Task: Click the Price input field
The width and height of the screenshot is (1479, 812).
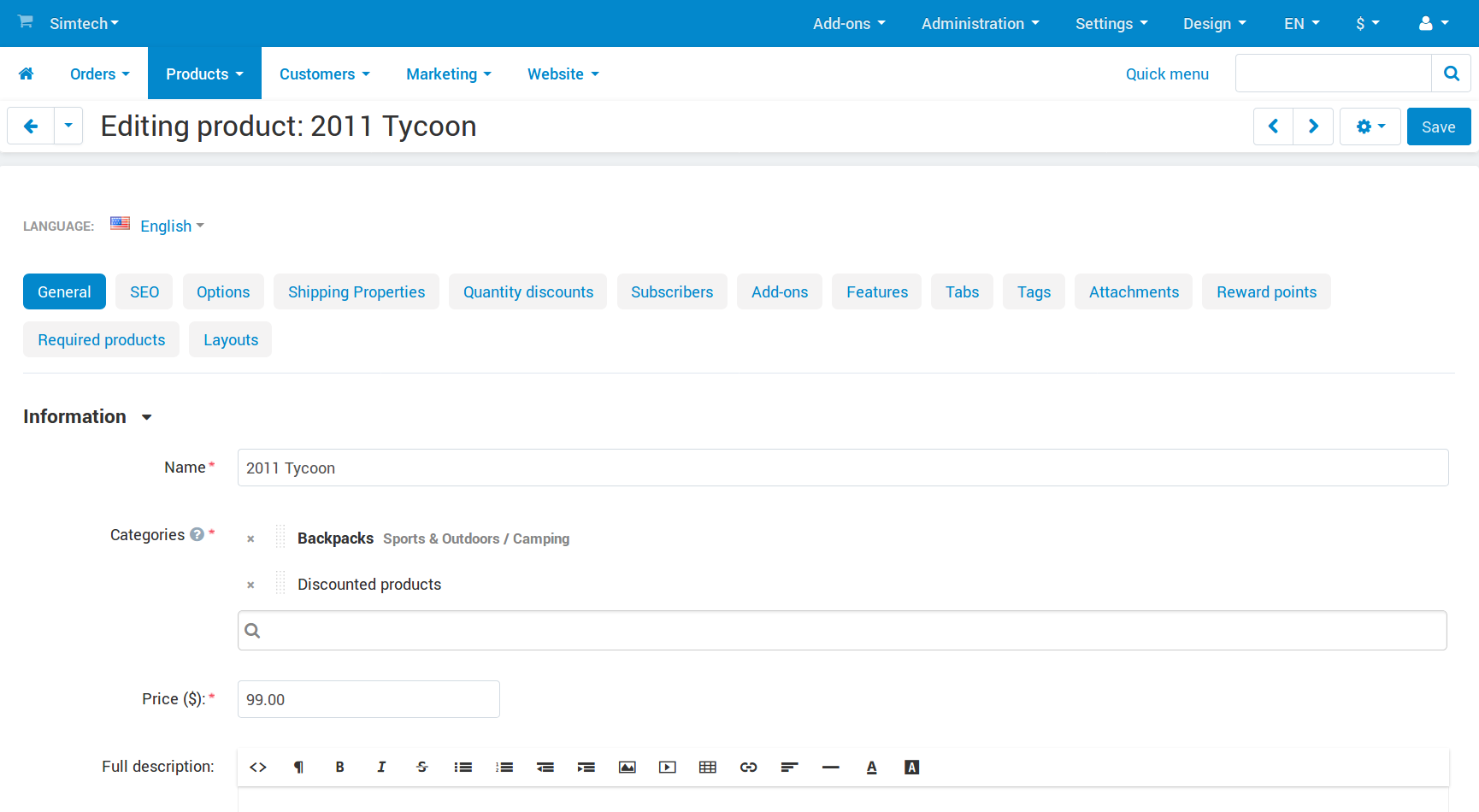Action: tap(368, 699)
